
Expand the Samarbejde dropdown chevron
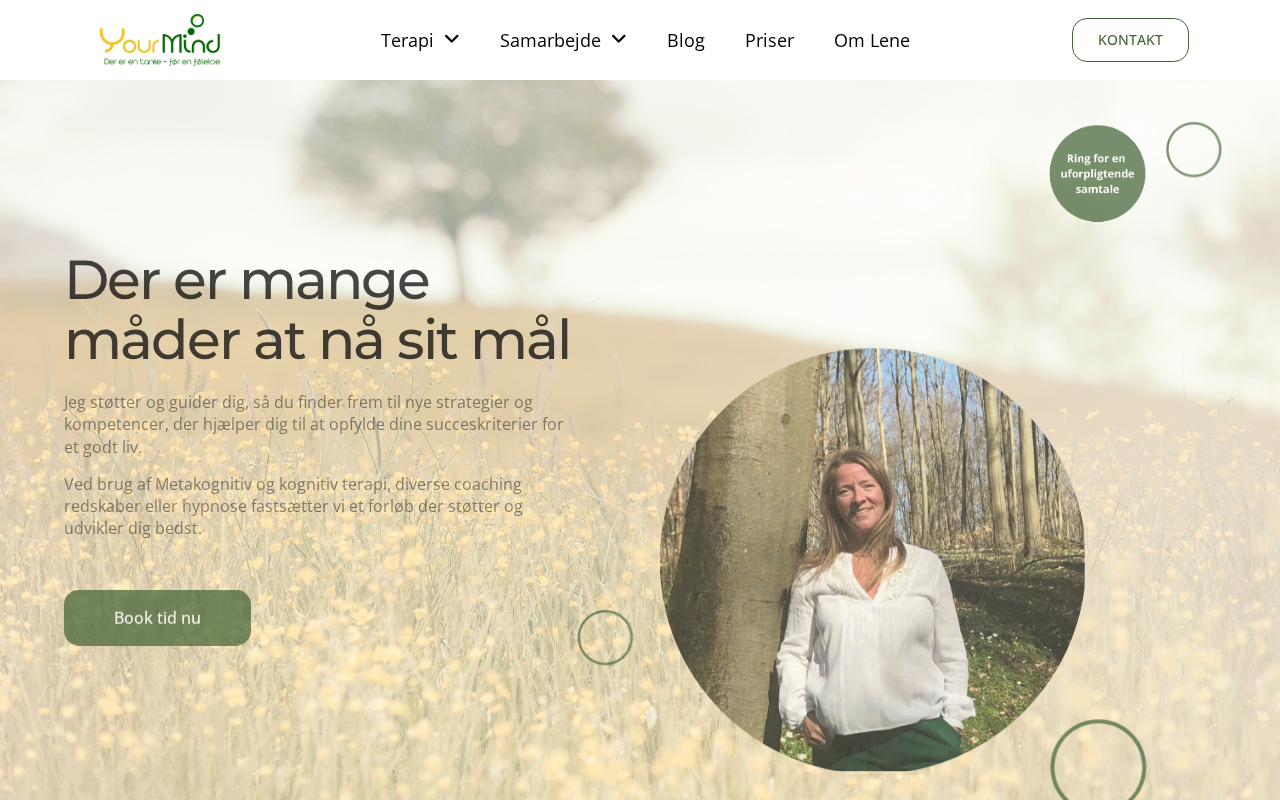coord(618,39)
